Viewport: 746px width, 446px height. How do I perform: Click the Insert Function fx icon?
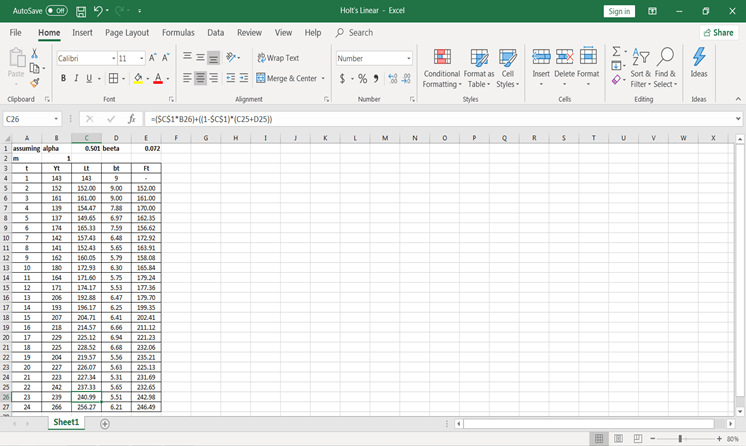coord(132,119)
